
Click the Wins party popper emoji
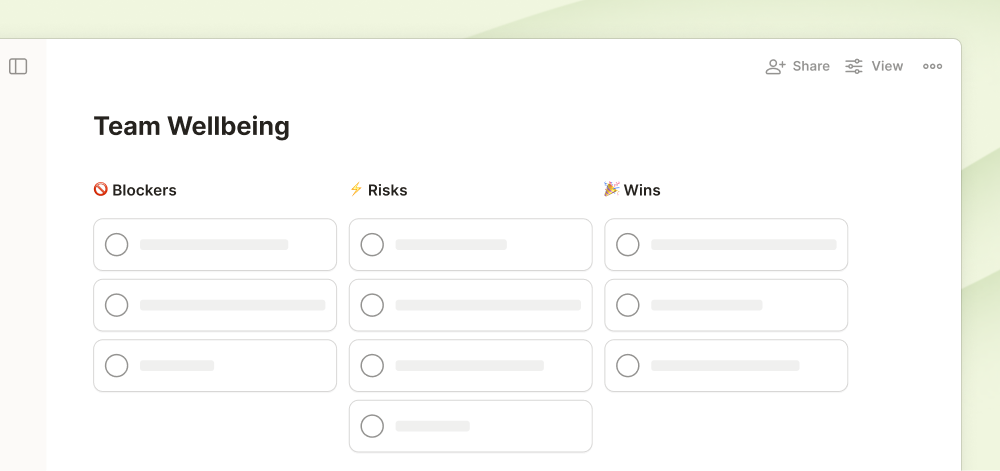(611, 189)
